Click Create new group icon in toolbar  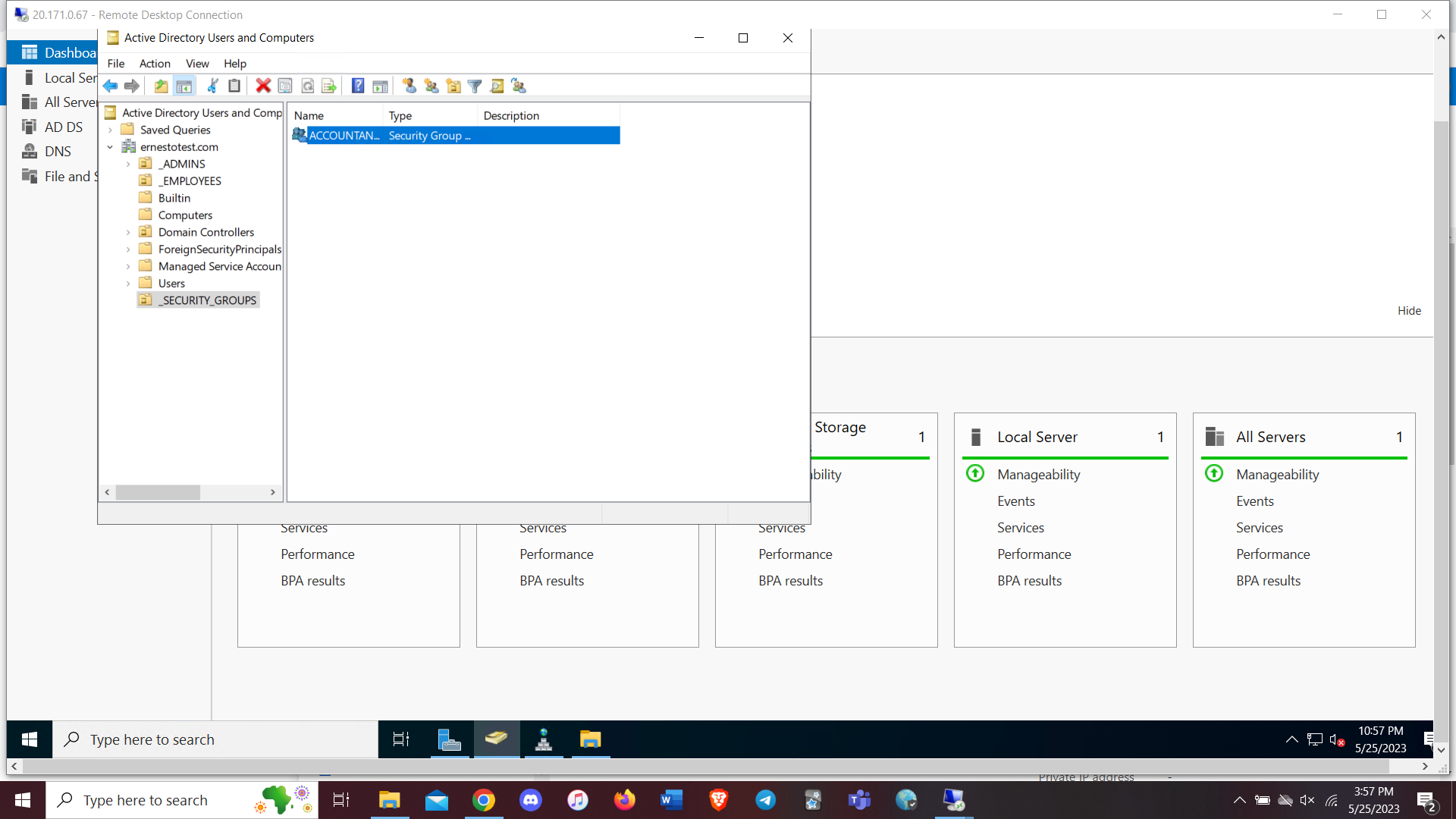[431, 86]
